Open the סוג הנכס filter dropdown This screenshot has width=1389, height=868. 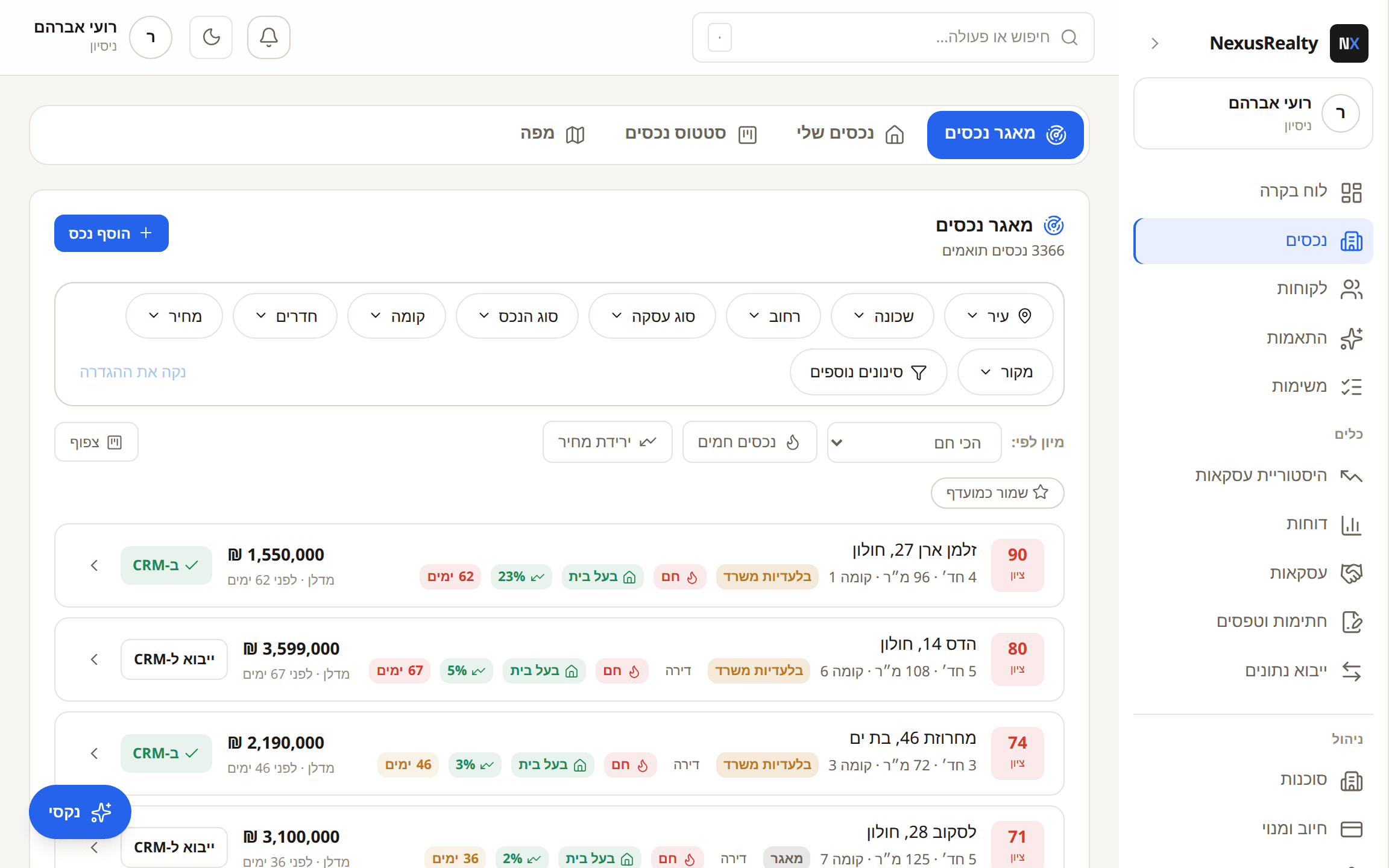517,316
